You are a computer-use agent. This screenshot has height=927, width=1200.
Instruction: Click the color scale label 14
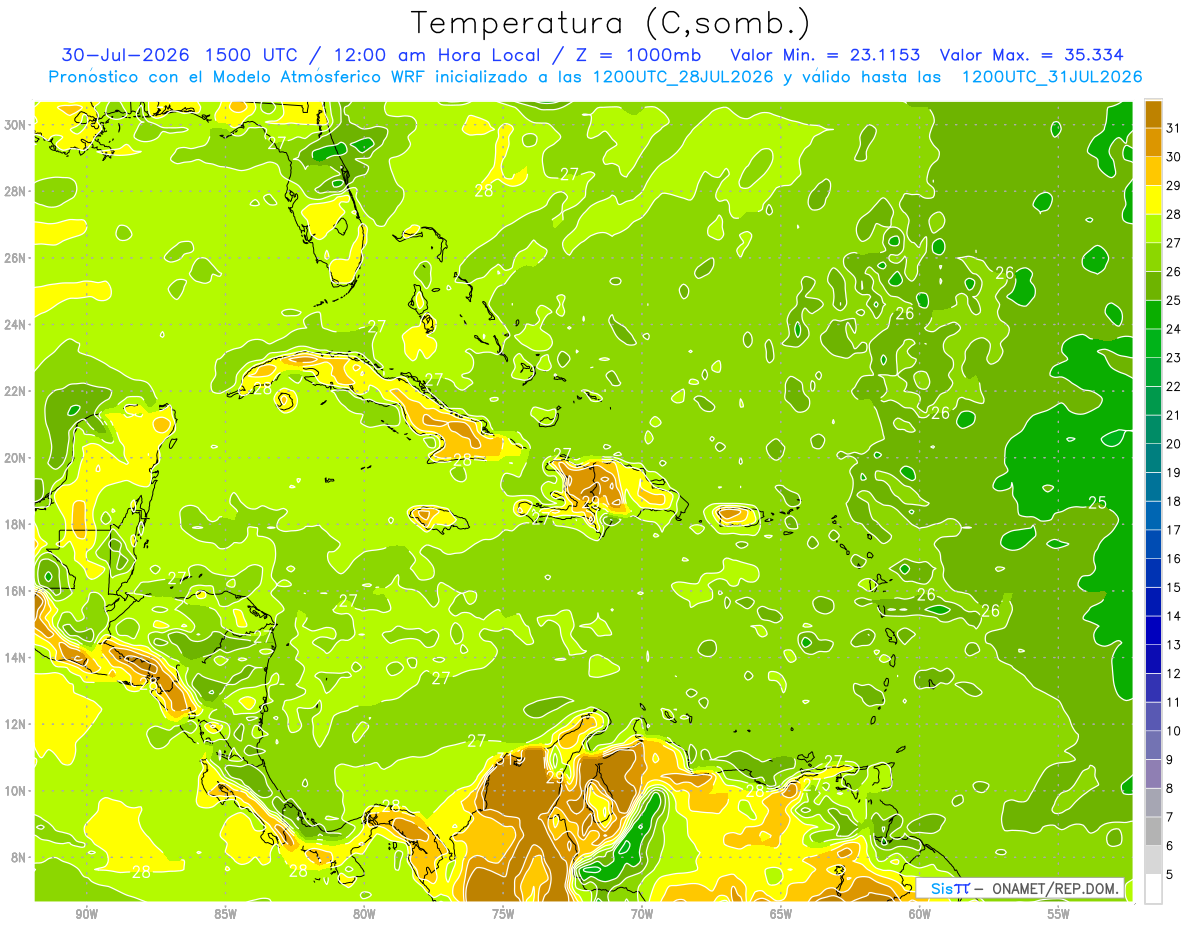tap(1173, 616)
